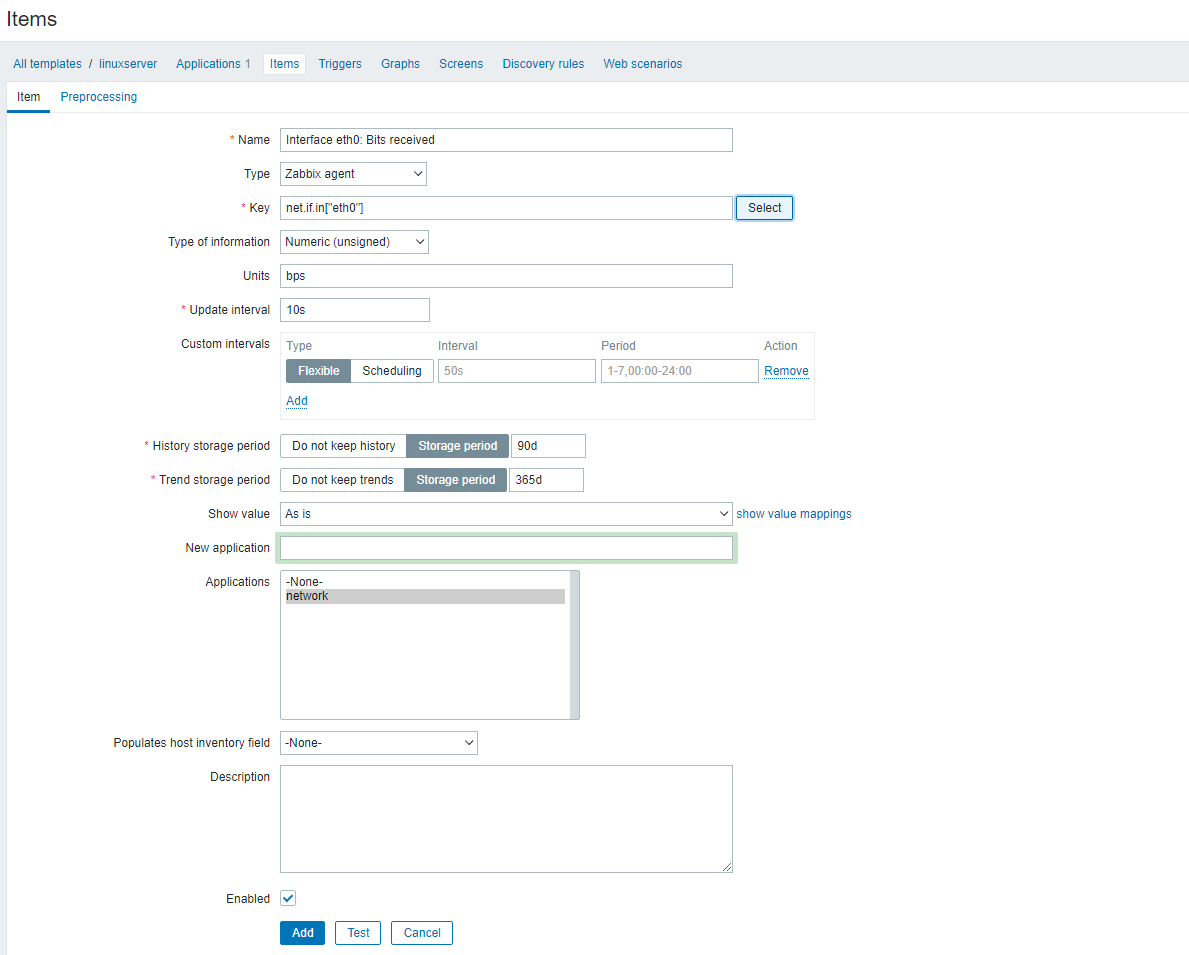Open the Triggers tab
This screenshot has height=955, width=1189.
pyautogui.click(x=340, y=64)
